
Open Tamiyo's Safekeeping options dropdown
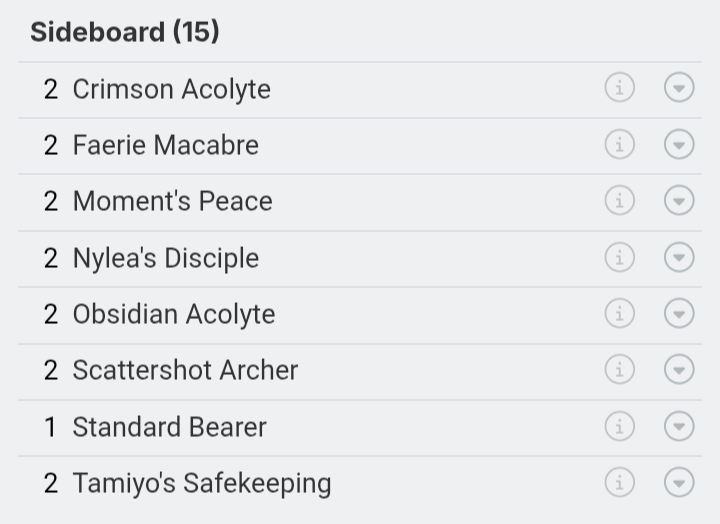point(679,483)
